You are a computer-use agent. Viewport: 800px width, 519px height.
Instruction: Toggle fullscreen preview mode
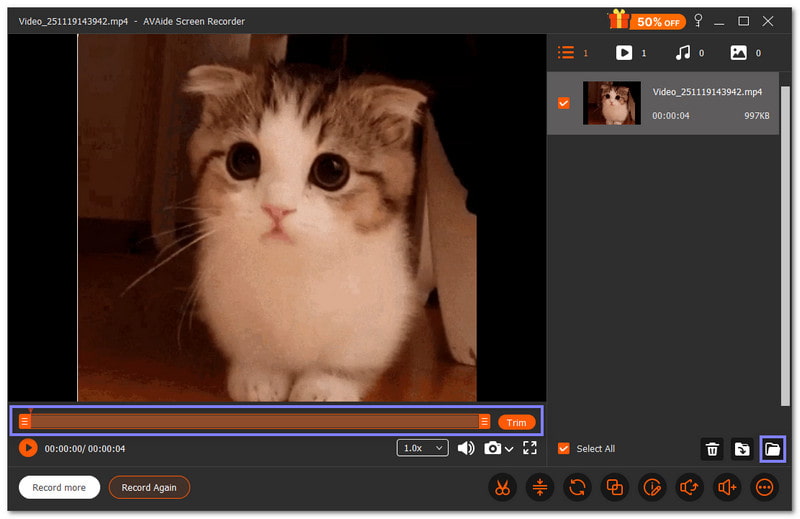tap(530, 448)
